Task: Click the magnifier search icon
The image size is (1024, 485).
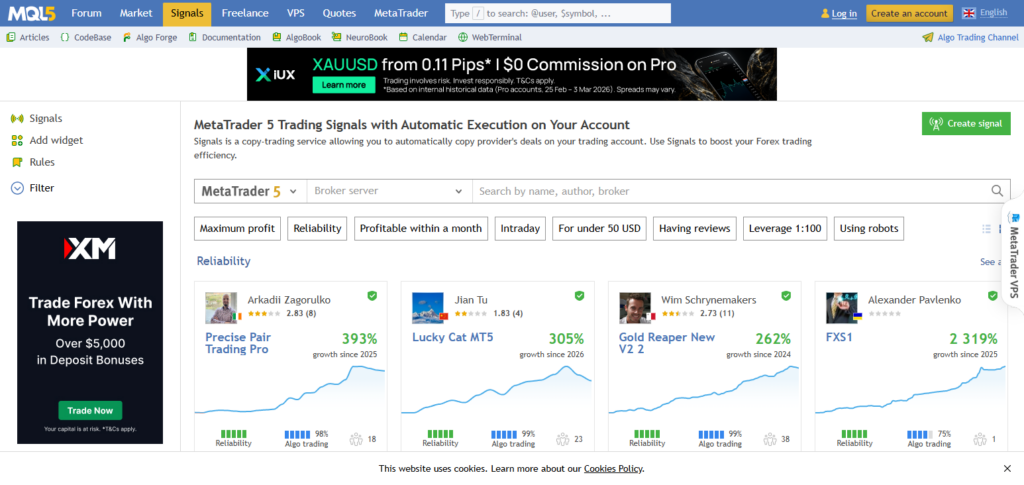Action: 997,191
